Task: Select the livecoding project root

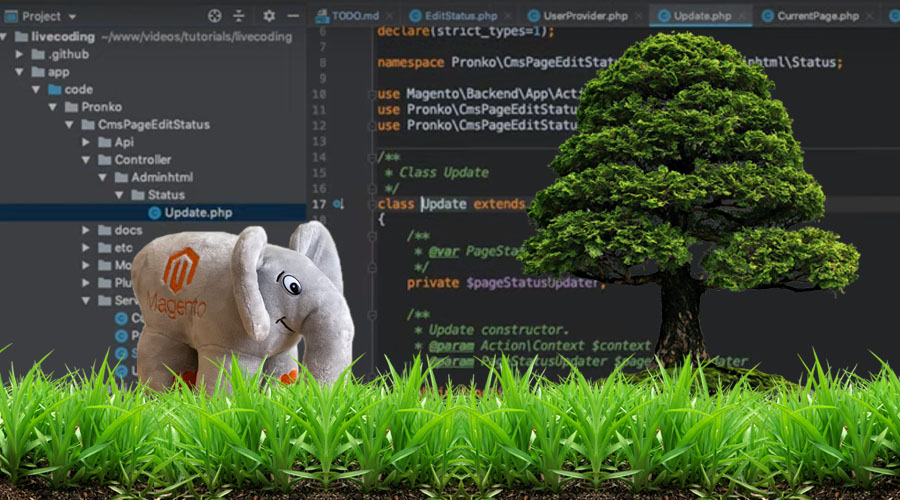Action: (63, 37)
